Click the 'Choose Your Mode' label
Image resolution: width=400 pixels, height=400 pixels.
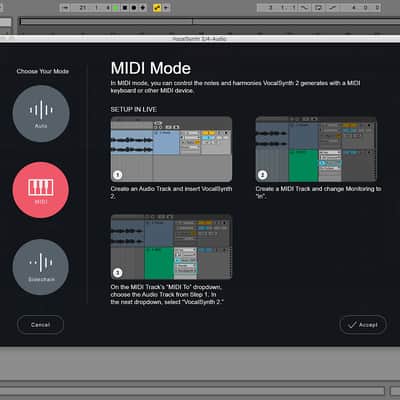coord(43,71)
